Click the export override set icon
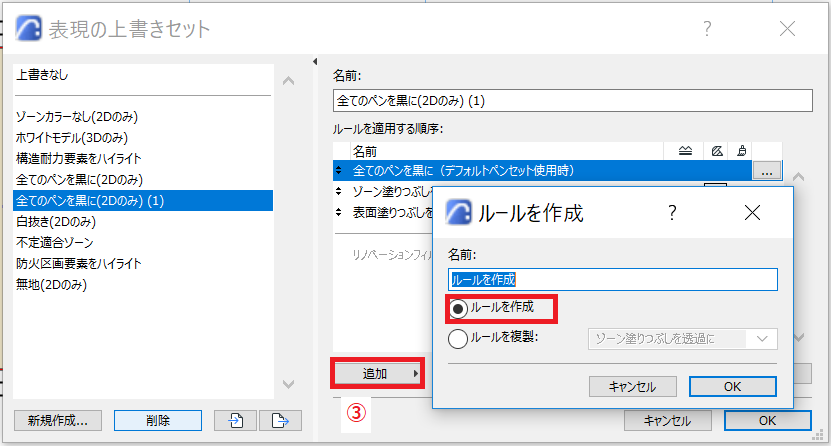Viewport: 831px width, 446px height. coord(280,421)
